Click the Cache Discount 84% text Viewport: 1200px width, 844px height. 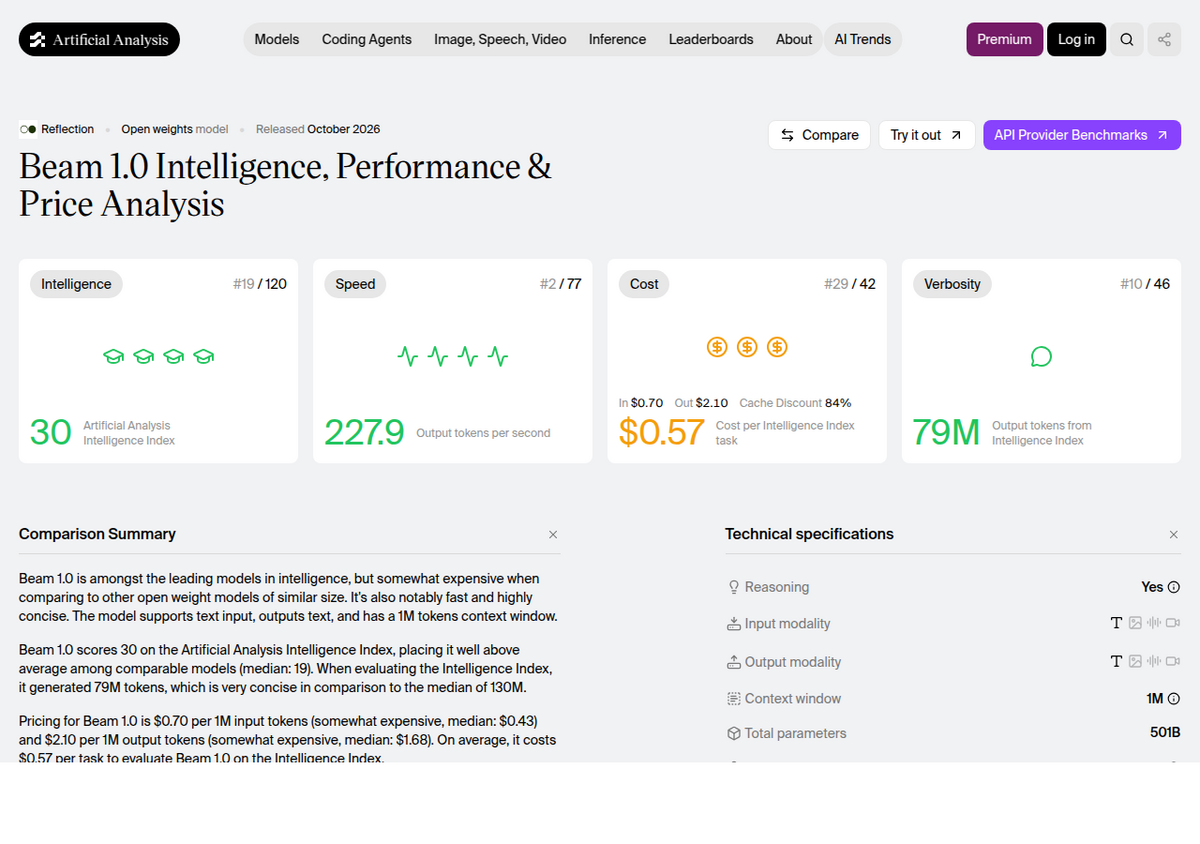(795, 403)
